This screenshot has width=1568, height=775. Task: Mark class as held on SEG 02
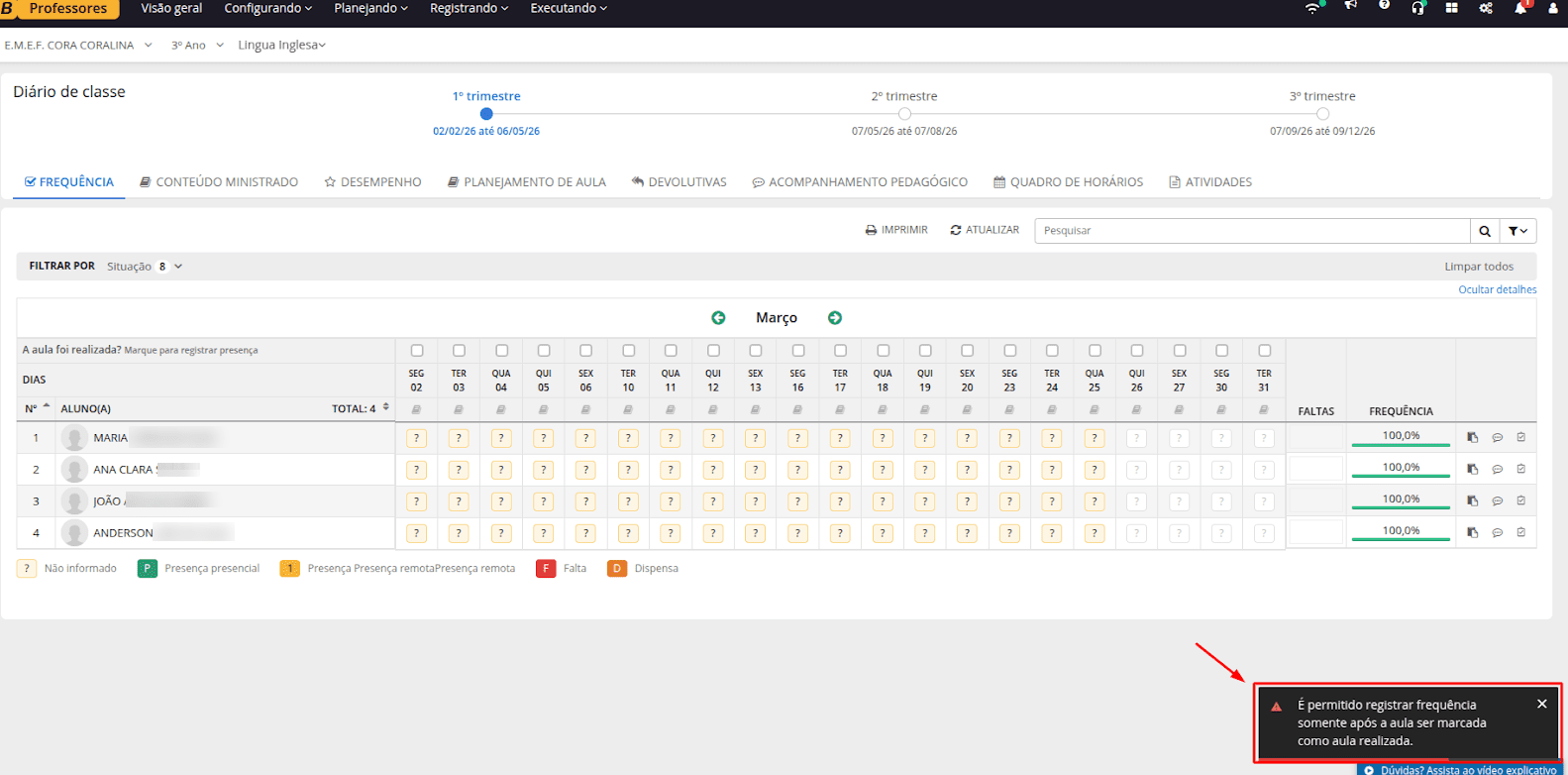pyautogui.click(x=417, y=351)
